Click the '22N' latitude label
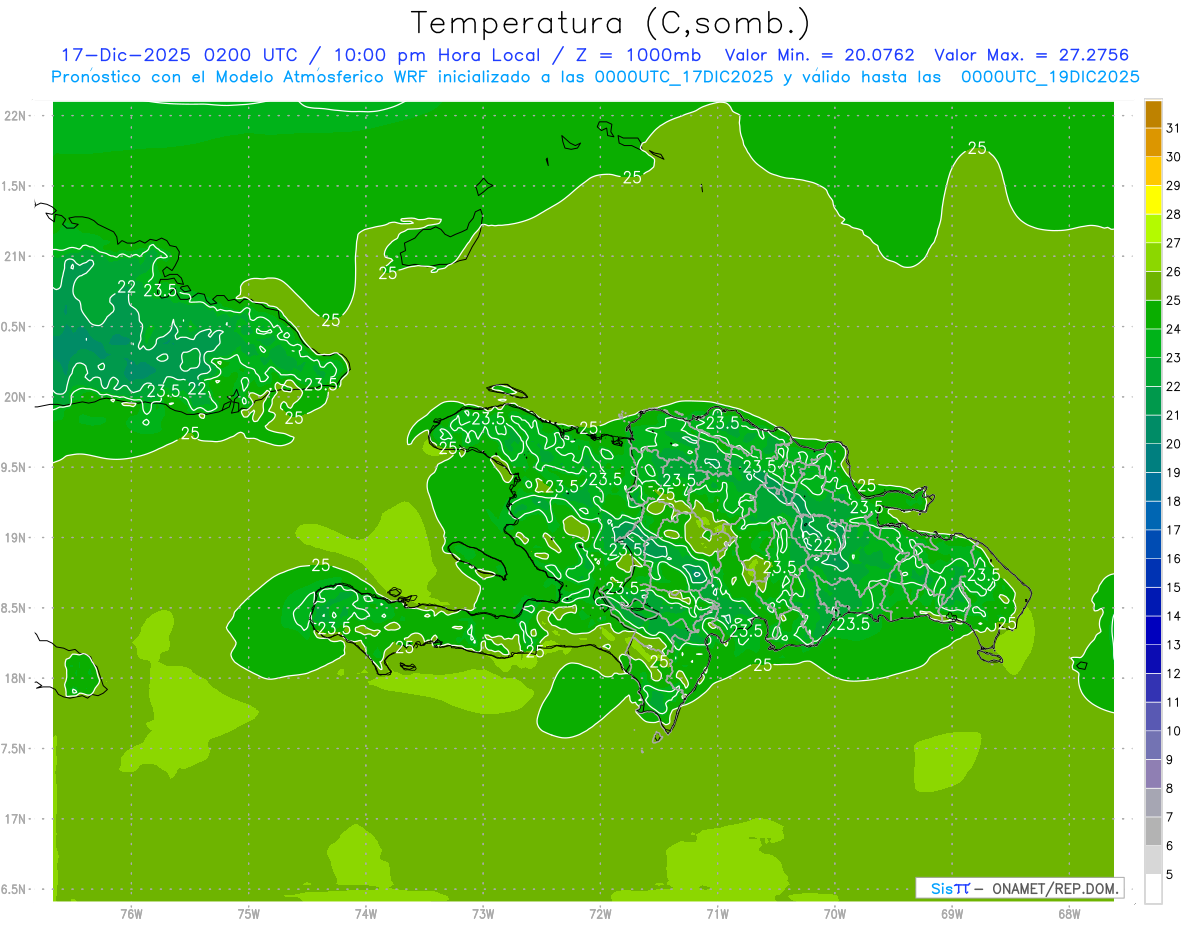 [x=15, y=116]
